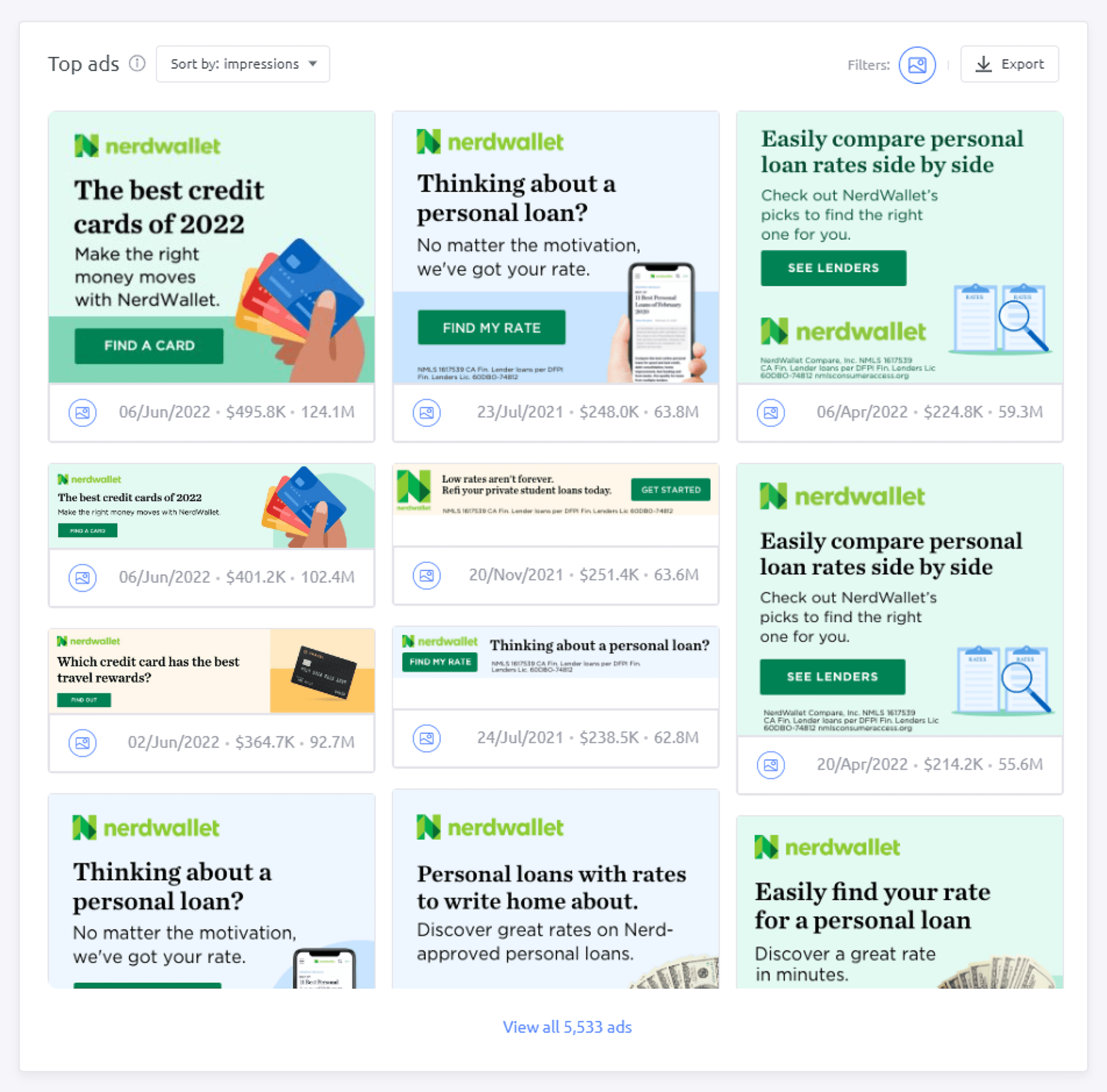Click image icon under 20/Apr/2022 $214.2K ad
The width and height of the screenshot is (1107, 1092).
click(x=770, y=765)
